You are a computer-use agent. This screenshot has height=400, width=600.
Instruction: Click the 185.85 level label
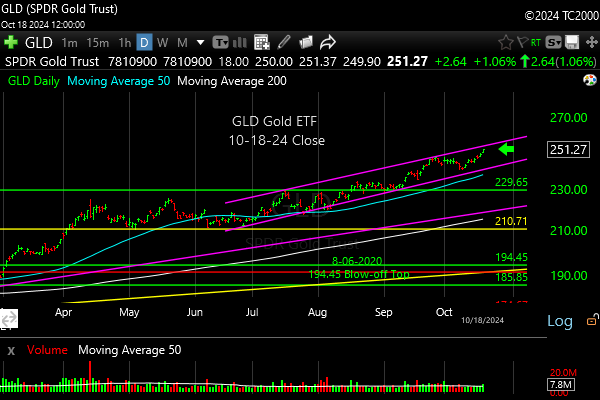[511, 277]
